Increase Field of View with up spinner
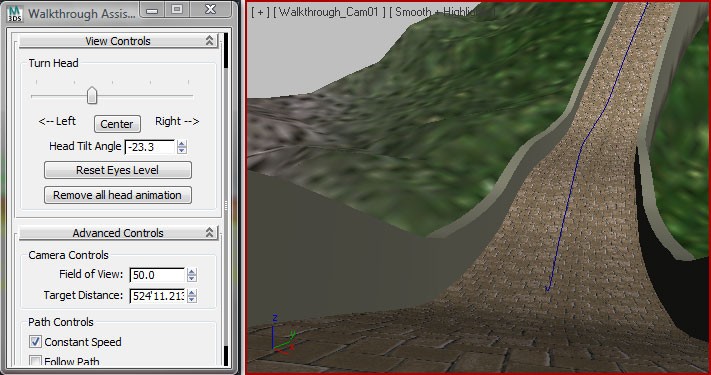This screenshot has height=375, width=711. coord(192,272)
